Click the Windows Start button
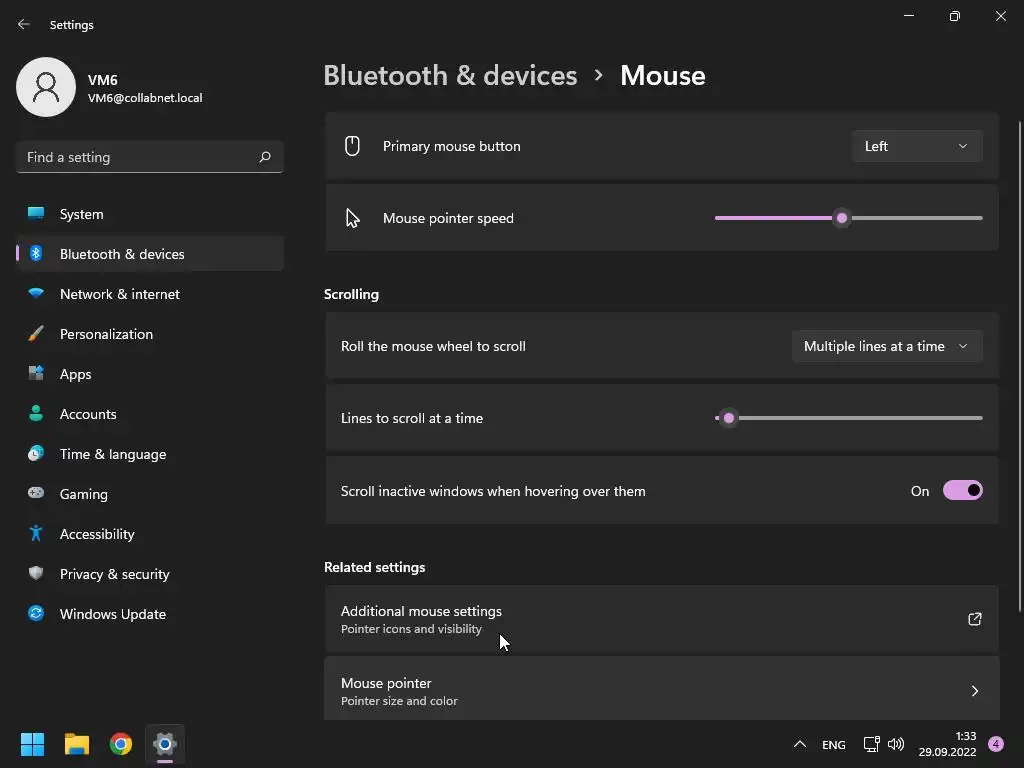Viewport: 1024px width, 768px height. click(x=33, y=744)
